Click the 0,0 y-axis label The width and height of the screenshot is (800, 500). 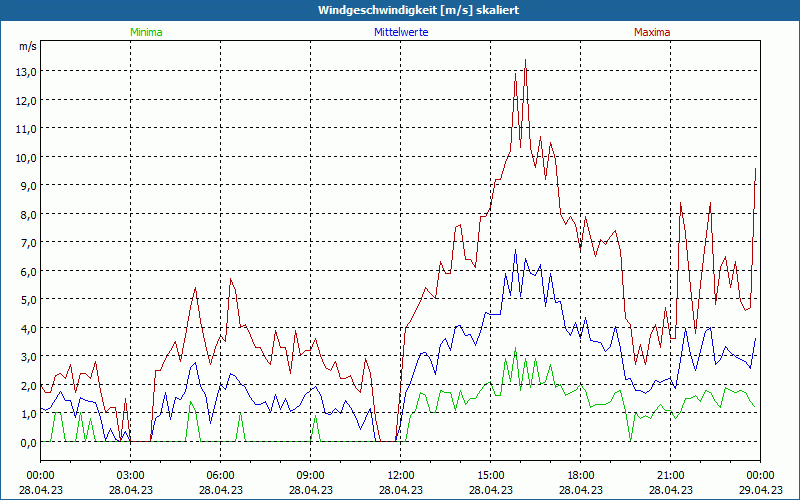point(26,442)
